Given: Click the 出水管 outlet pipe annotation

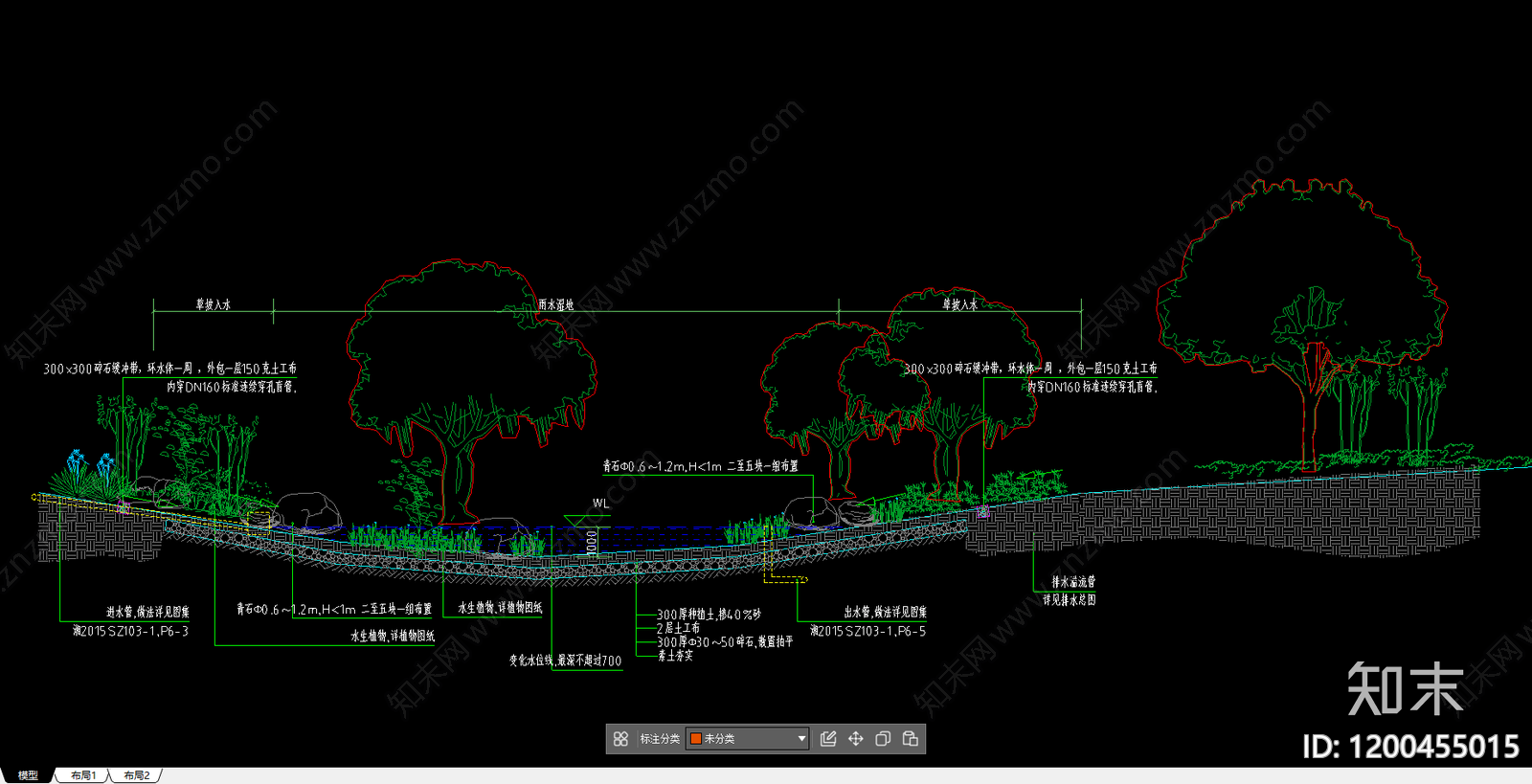Looking at the screenshot, I should coord(885,612).
